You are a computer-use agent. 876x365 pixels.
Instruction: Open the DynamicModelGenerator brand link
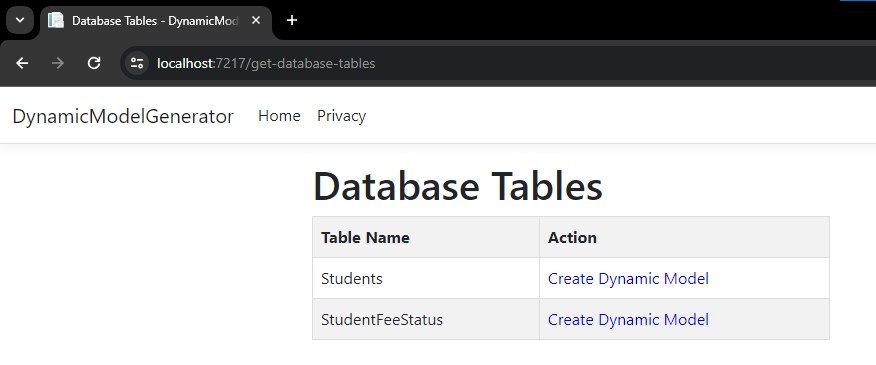click(123, 116)
